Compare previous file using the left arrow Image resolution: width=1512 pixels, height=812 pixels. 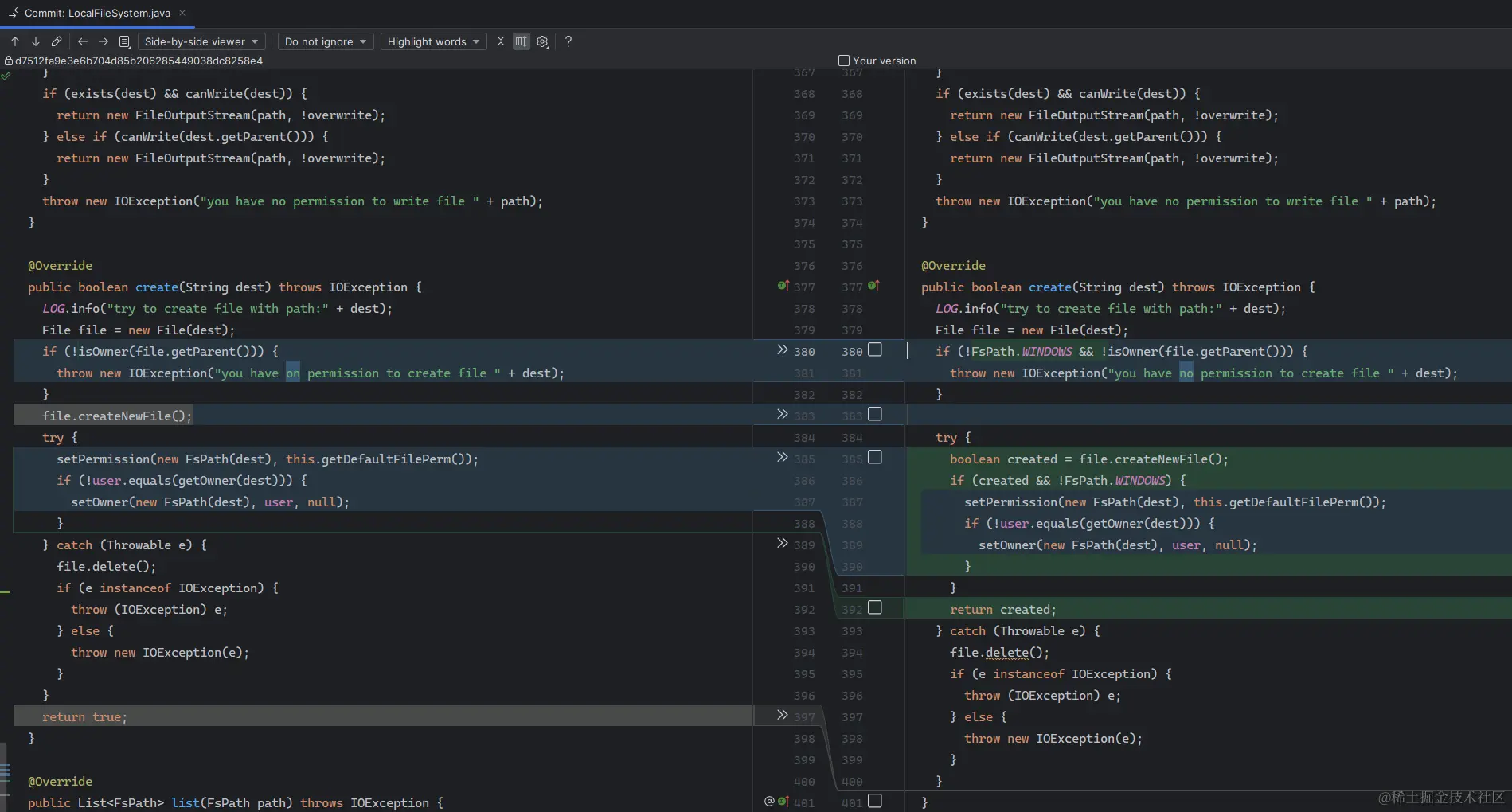83,41
